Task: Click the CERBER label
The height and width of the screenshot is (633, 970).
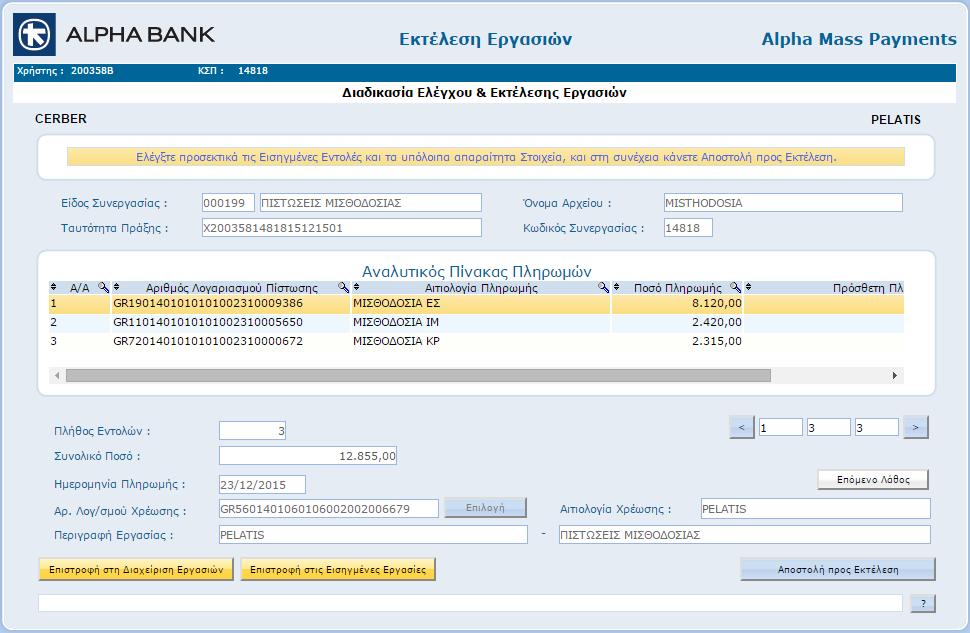Action: [61, 119]
